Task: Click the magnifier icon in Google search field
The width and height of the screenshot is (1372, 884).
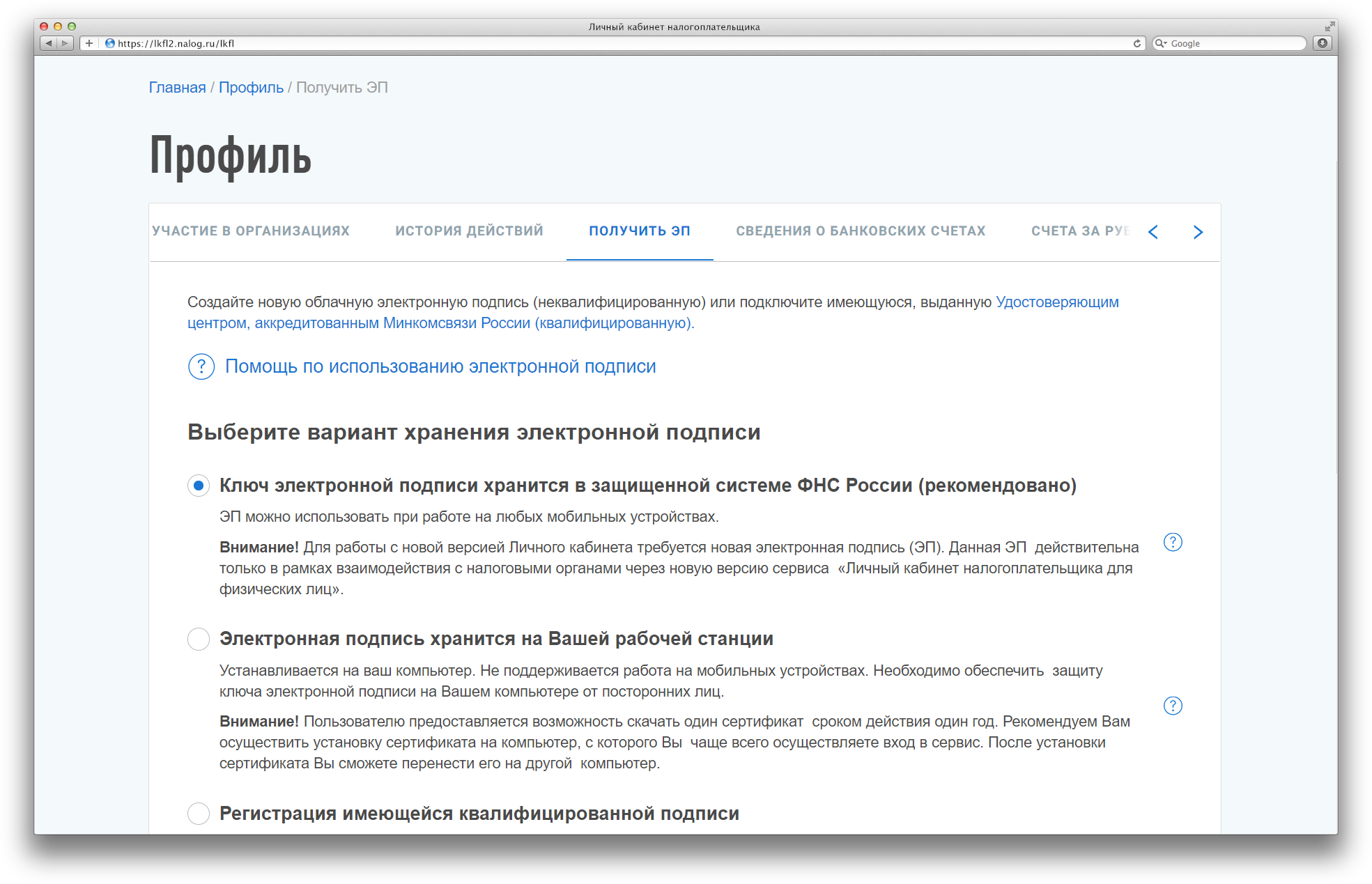Action: point(1160,43)
